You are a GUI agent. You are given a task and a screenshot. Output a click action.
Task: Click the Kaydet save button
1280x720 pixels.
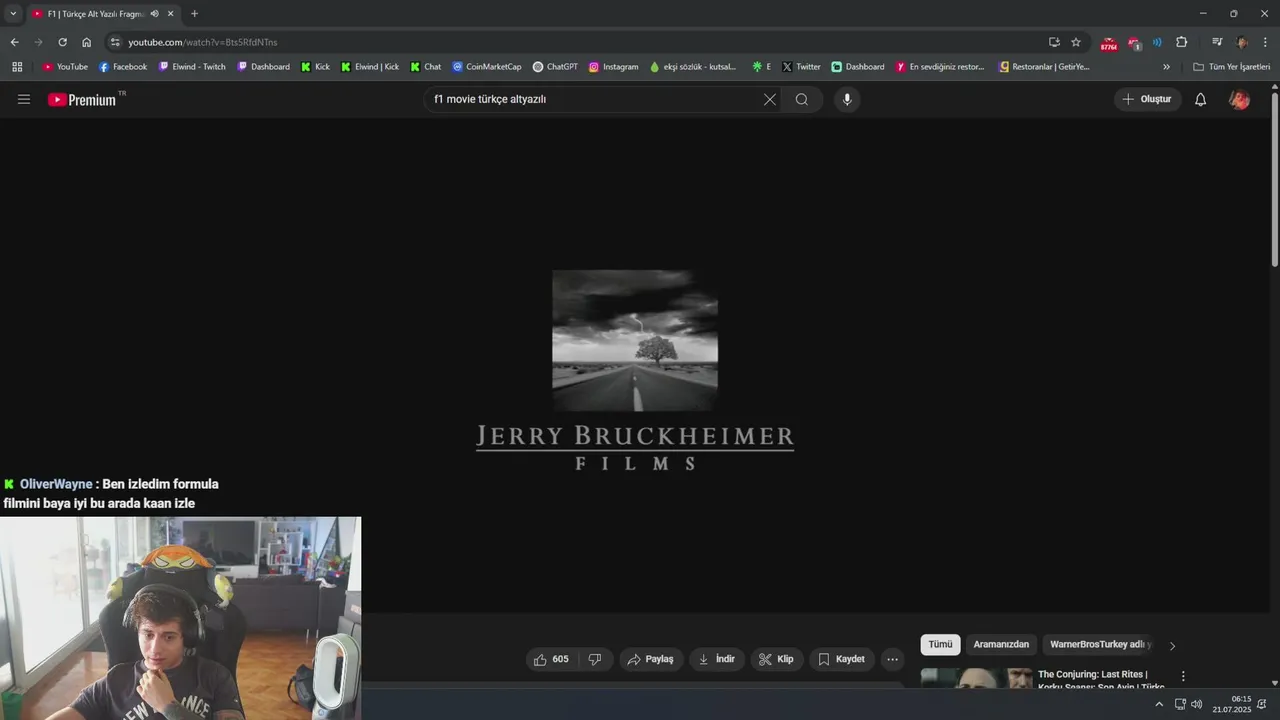[x=842, y=659]
